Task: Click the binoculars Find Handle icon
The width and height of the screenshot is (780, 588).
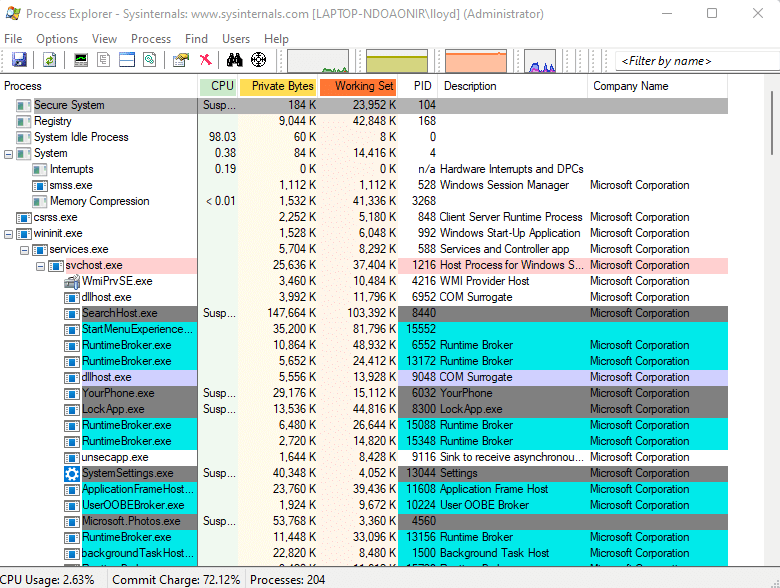Action: point(235,60)
